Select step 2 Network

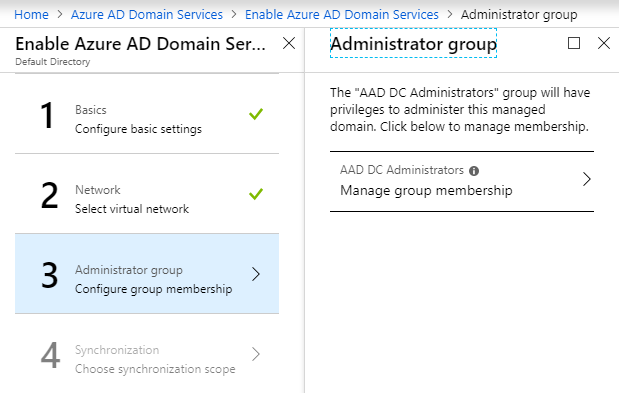tap(147, 194)
